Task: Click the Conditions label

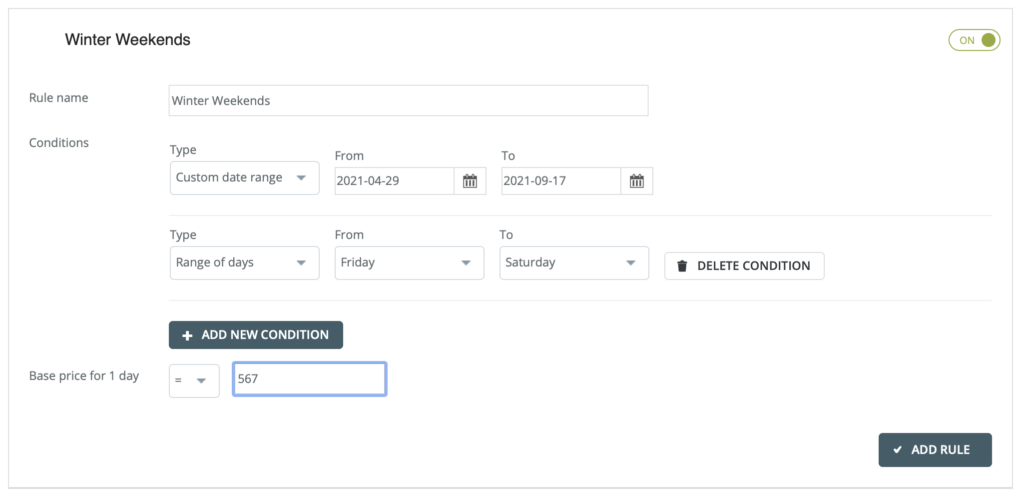Action: pos(59,143)
